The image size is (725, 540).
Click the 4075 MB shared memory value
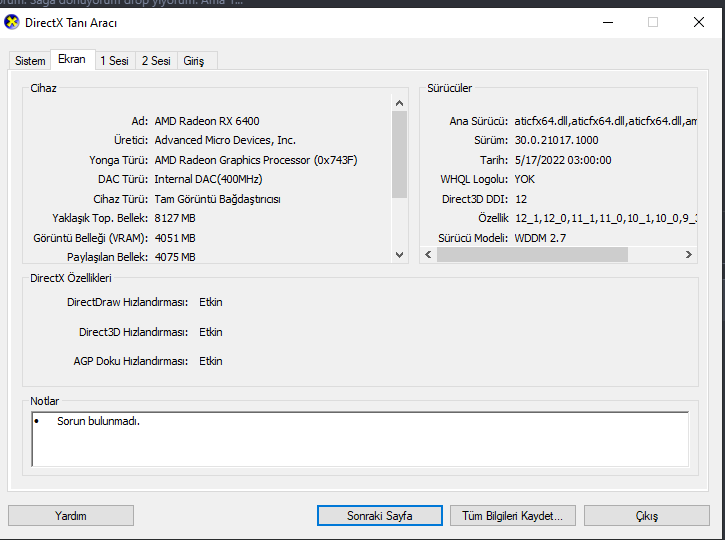[x=175, y=257]
